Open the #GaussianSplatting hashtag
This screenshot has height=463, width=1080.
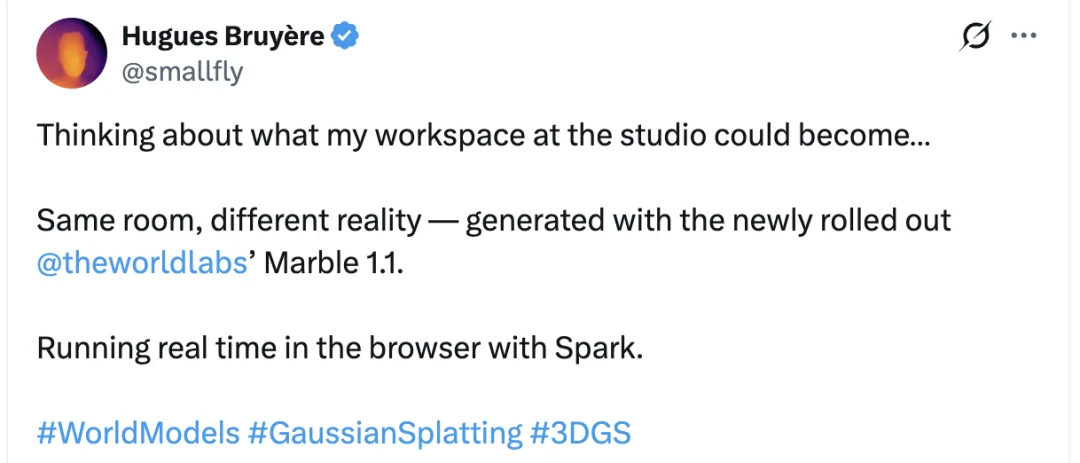[x=385, y=433]
